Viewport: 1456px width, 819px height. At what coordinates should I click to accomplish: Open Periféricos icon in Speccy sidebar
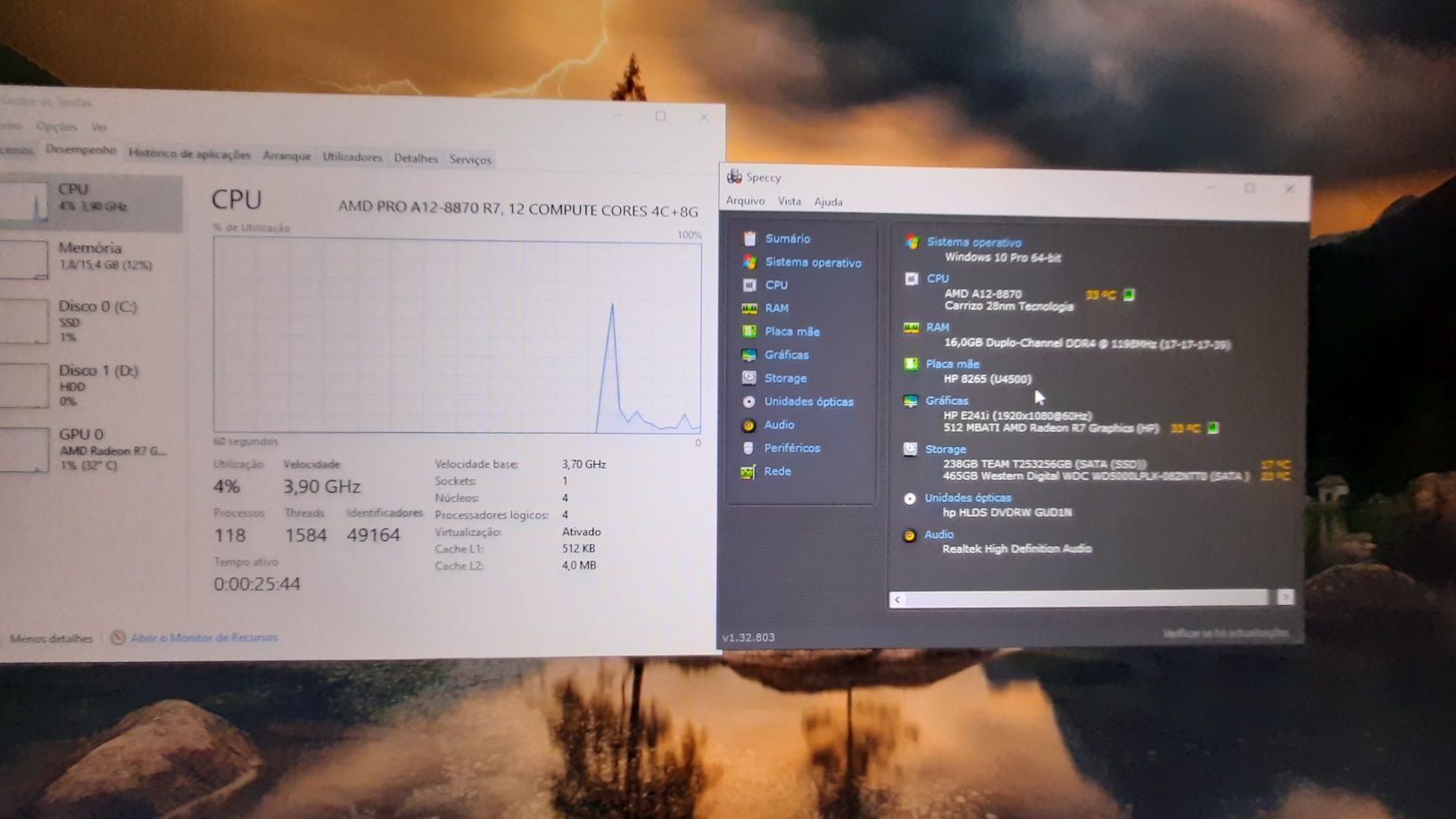pyautogui.click(x=749, y=448)
